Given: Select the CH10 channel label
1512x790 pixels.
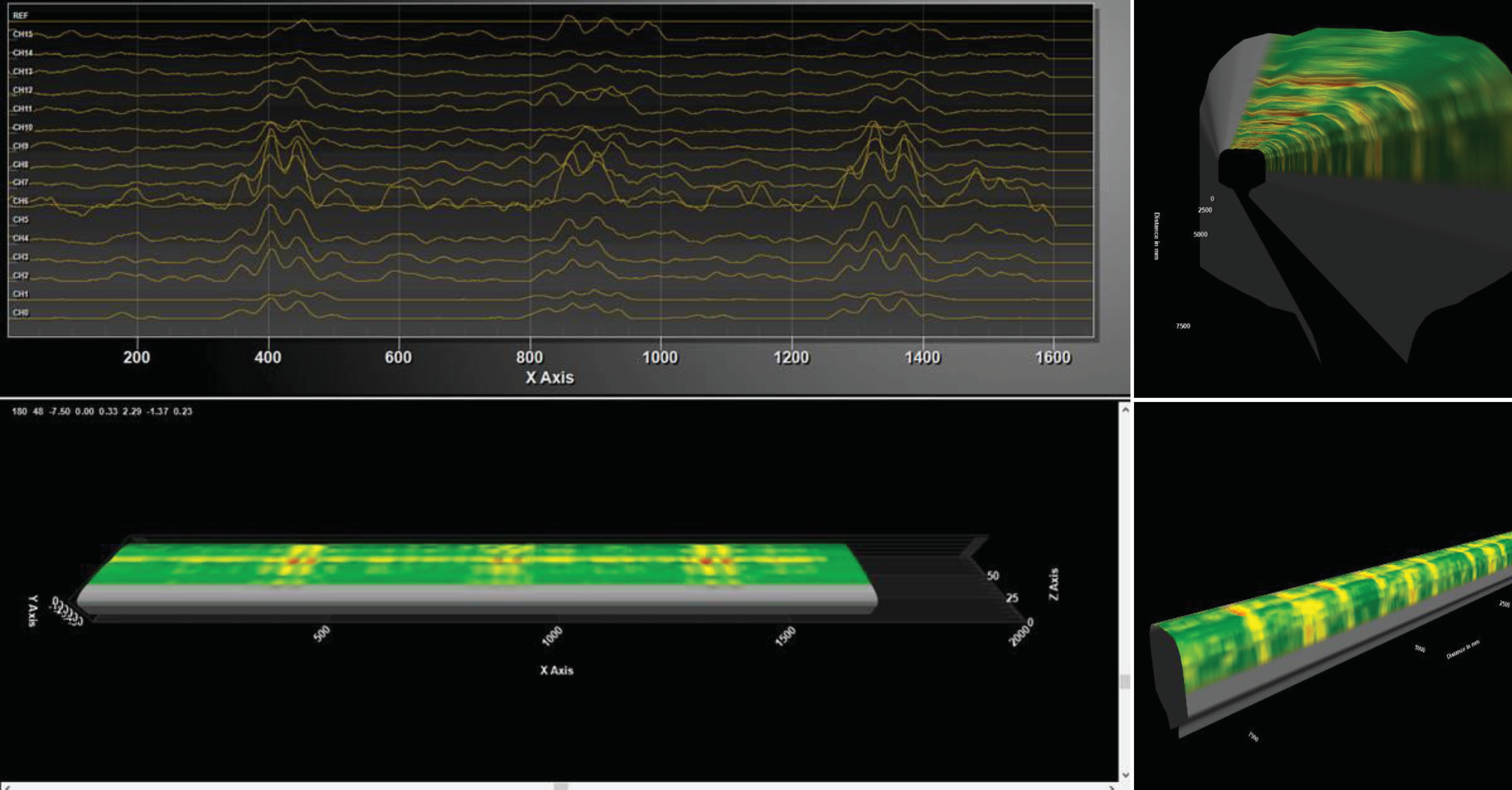Looking at the screenshot, I should tap(23, 127).
